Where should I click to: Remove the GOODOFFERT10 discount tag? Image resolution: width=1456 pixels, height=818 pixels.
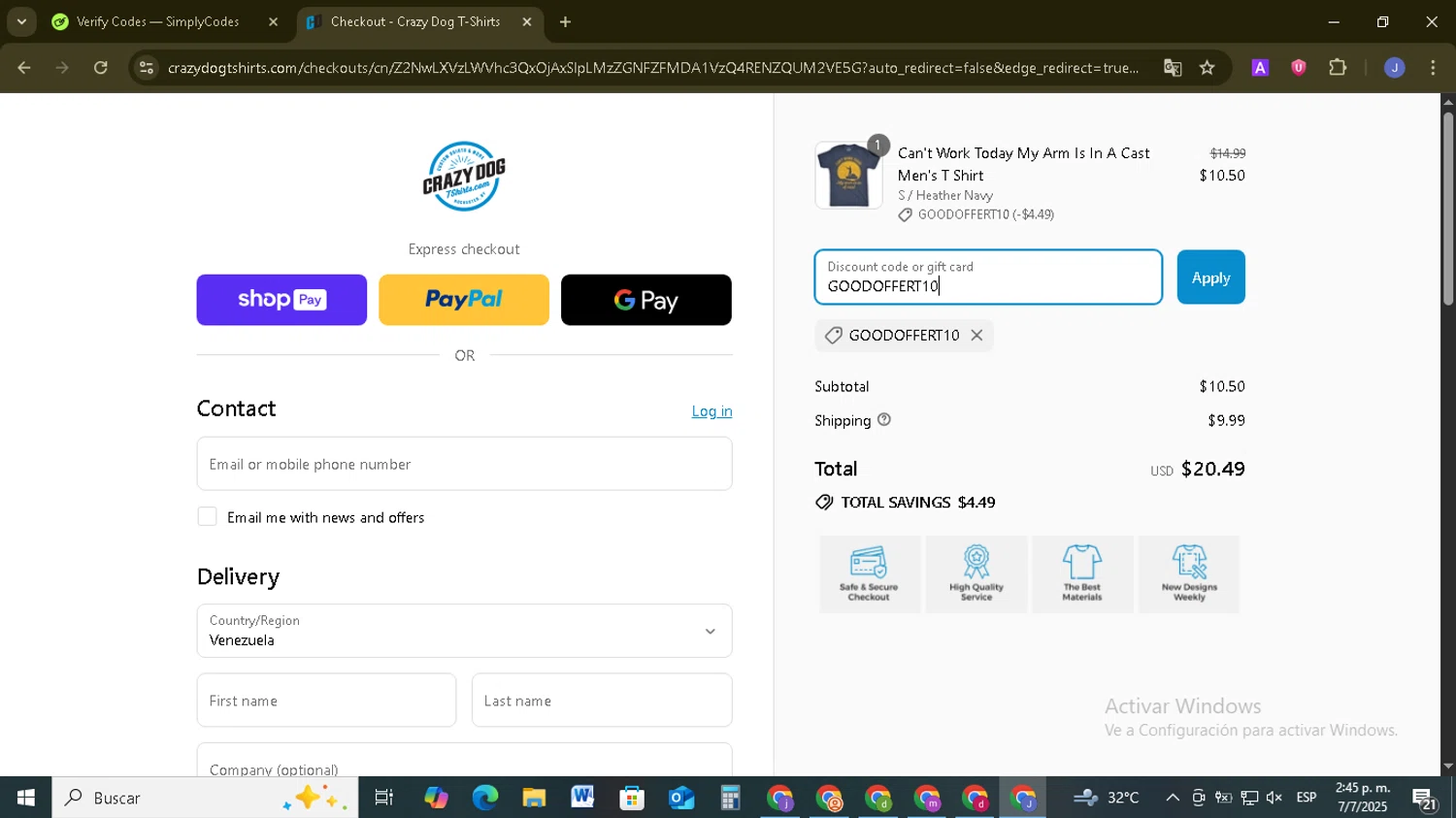coord(976,336)
